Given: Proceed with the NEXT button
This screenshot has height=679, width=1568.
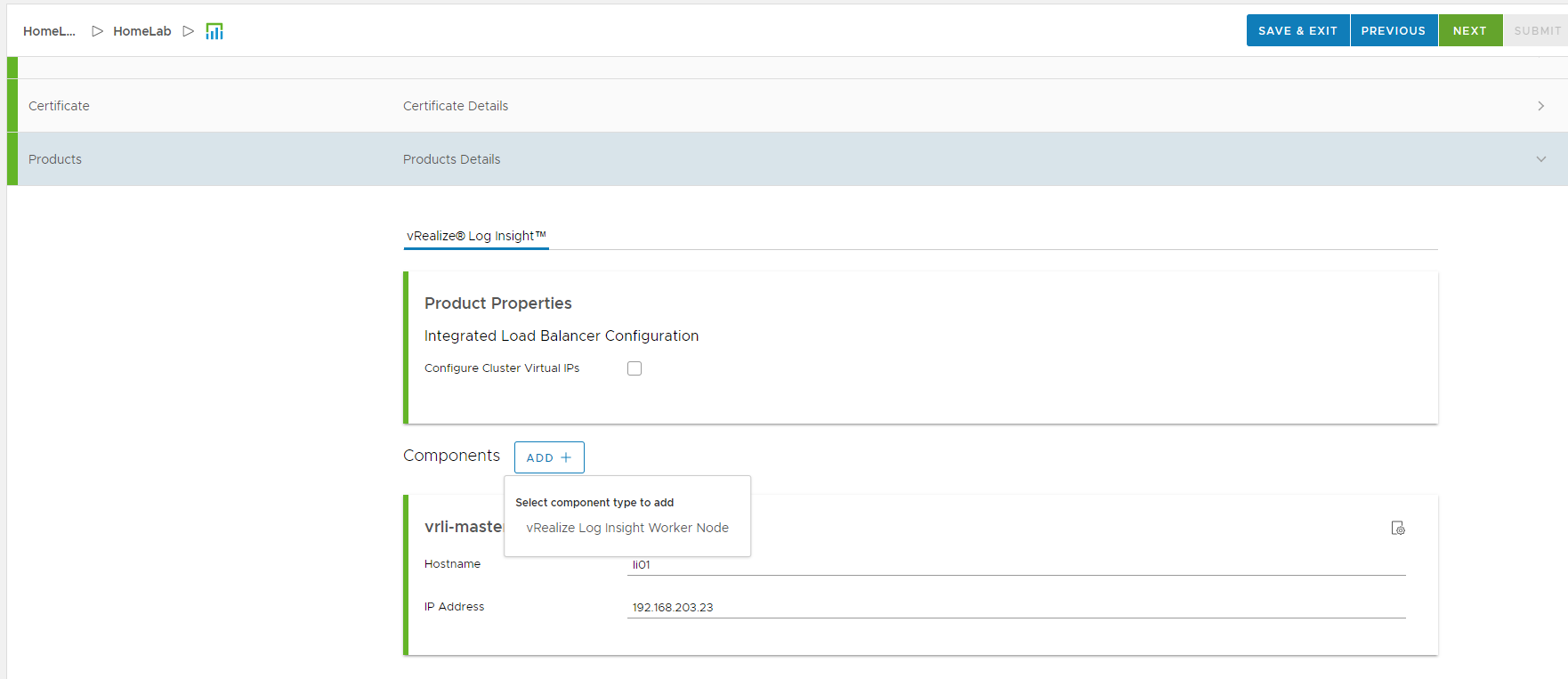Looking at the screenshot, I should 1469,30.
